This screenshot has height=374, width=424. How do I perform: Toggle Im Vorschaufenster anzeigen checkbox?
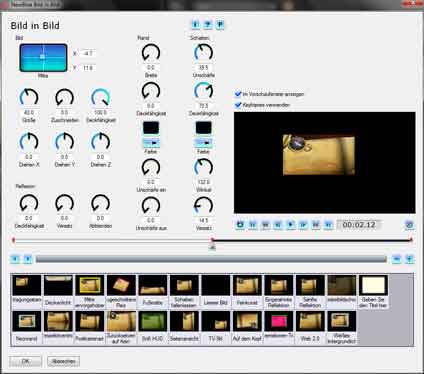[x=238, y=94]
